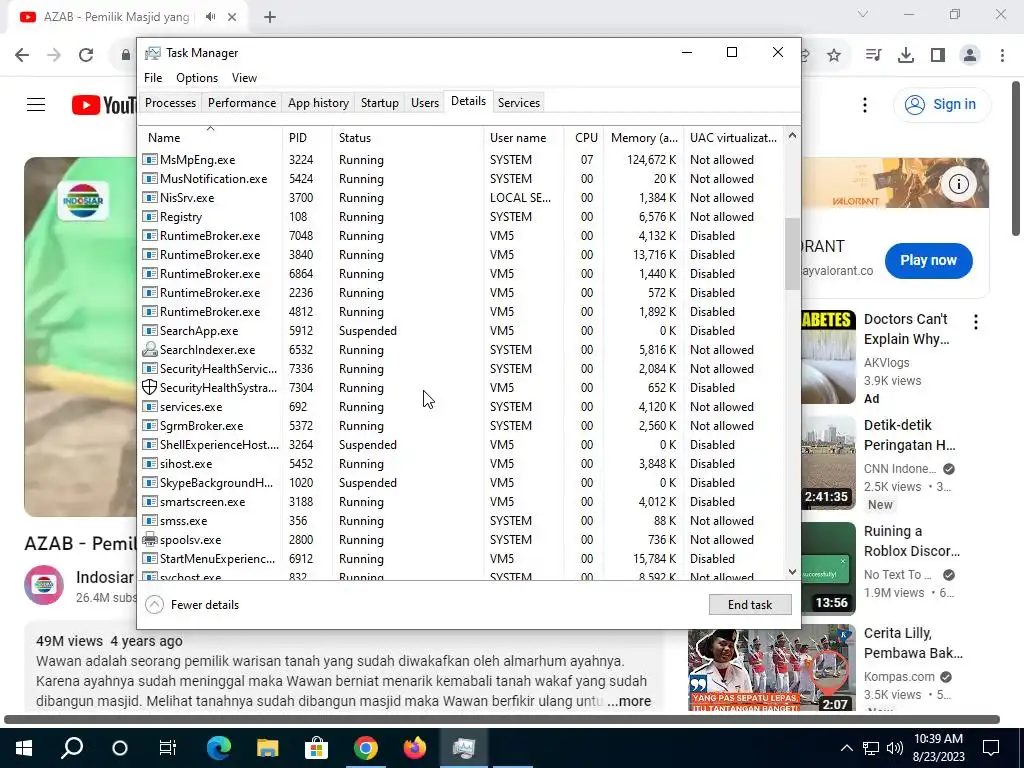The height and width of the screenshot is (768, 1024).
Task: Close the AZAB YouTube tab
Action: pos(232,17)
